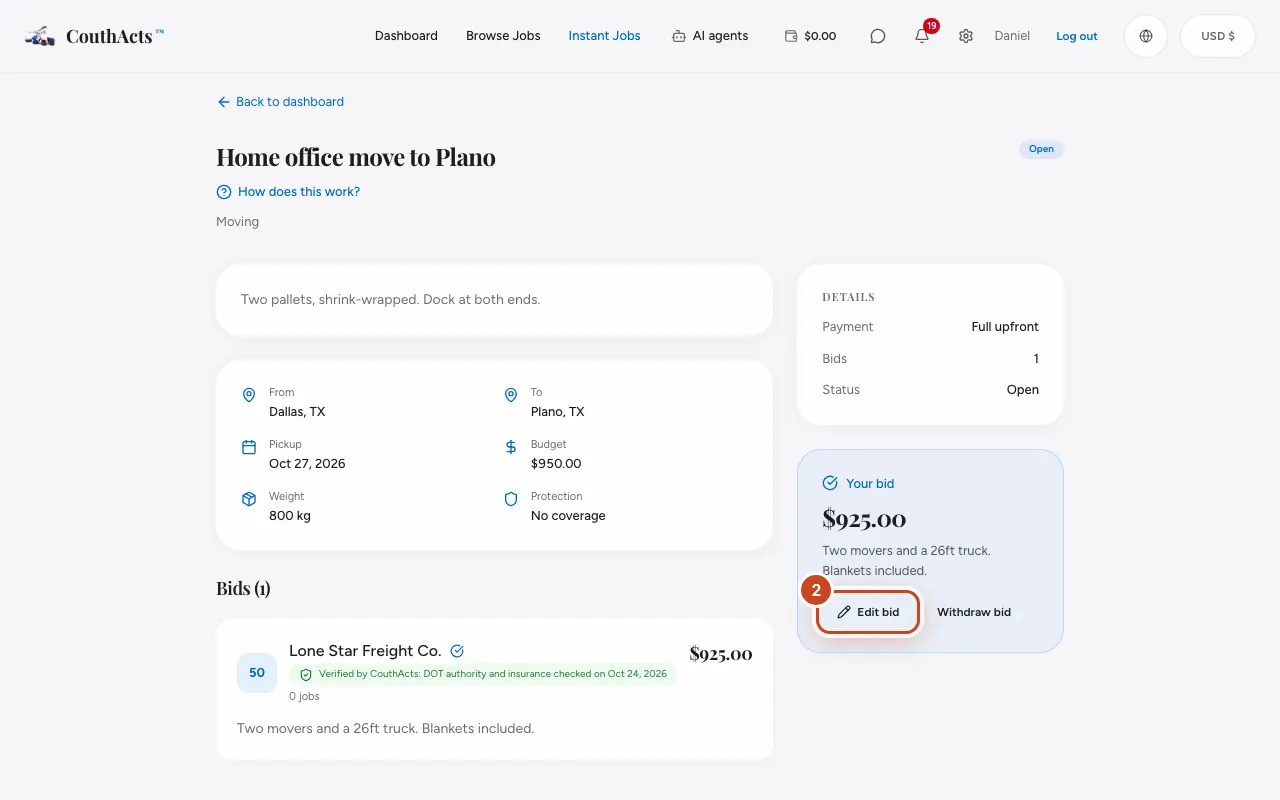Click the From location pin icon

point(249,396)
